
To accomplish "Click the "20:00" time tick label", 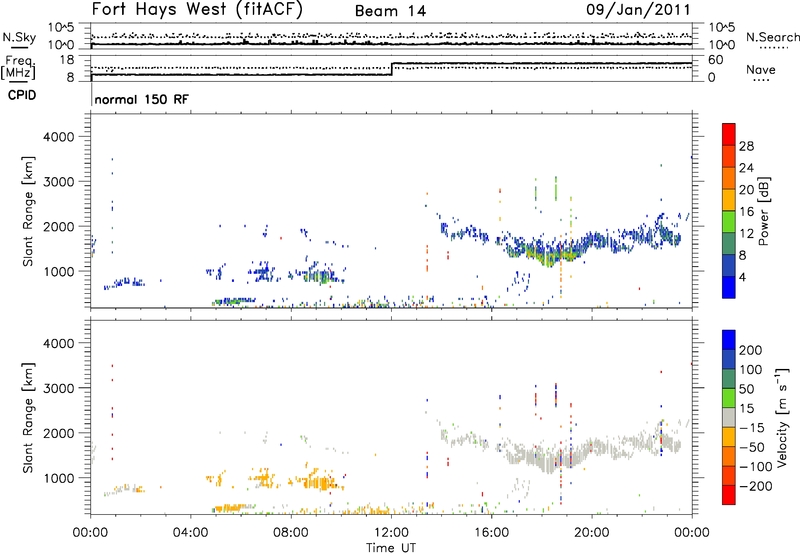I will pos(592,533).
